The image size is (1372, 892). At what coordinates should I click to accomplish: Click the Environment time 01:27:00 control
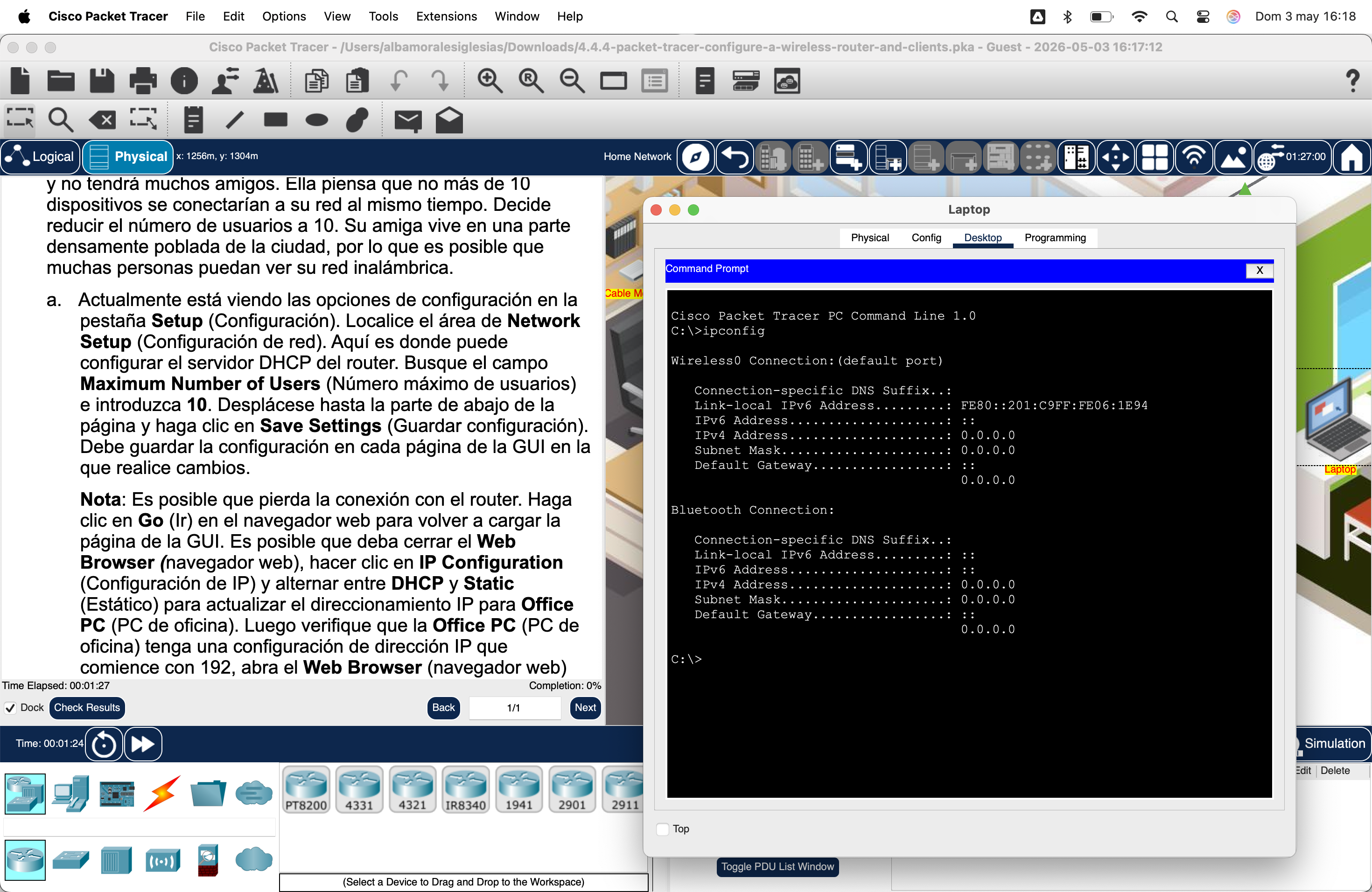tap(1292, 157)
